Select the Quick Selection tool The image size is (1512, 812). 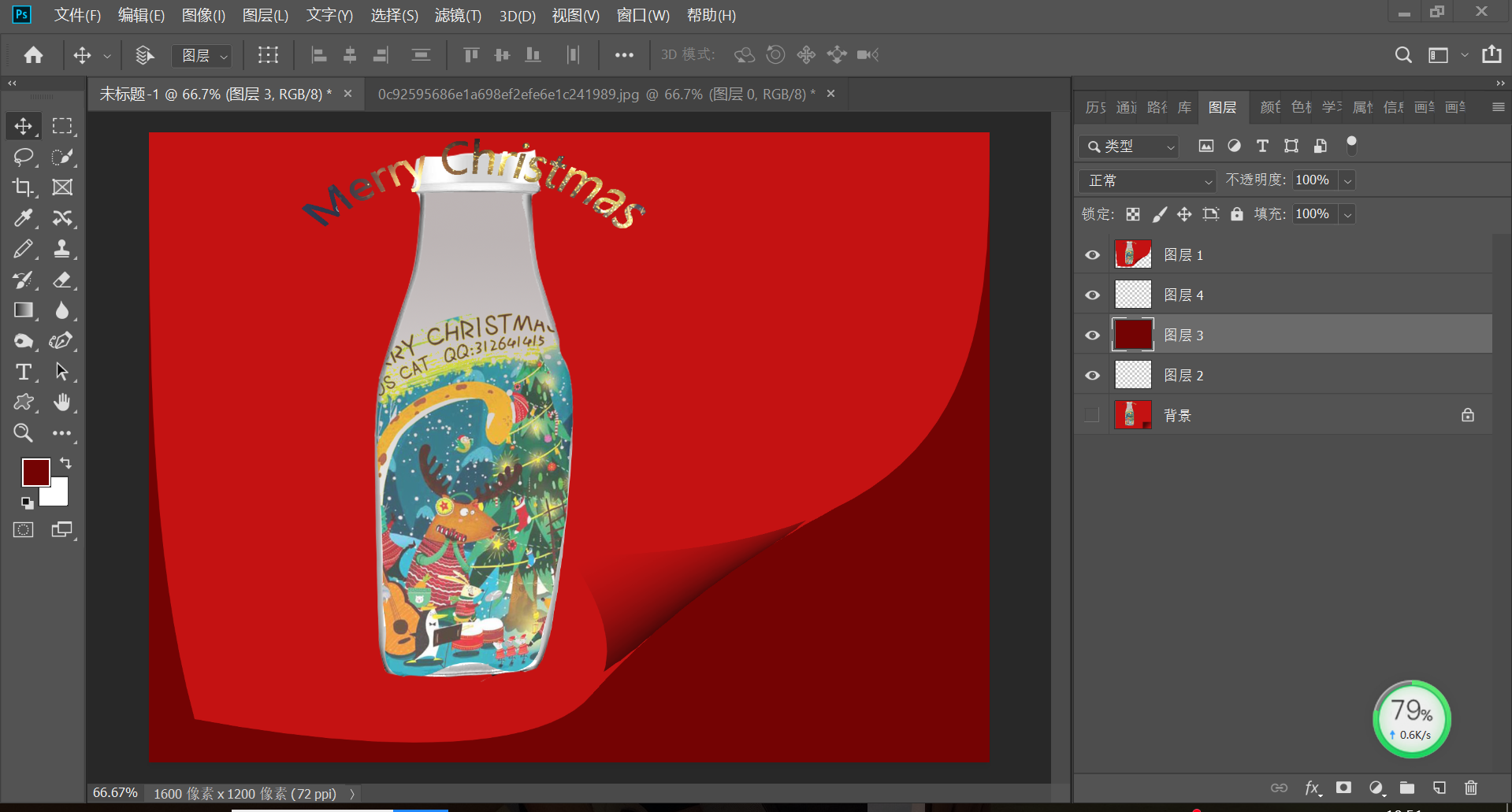62,157
